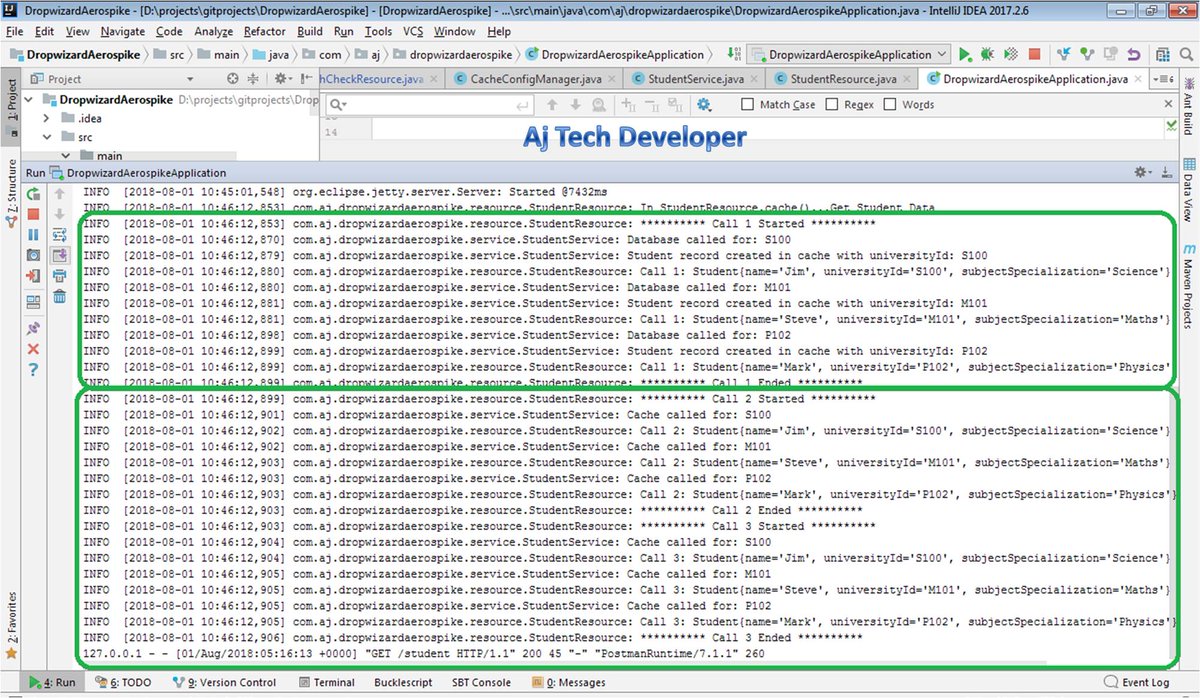
Task: Pause output using the blue pause icon
Action: tap(33, 235)
